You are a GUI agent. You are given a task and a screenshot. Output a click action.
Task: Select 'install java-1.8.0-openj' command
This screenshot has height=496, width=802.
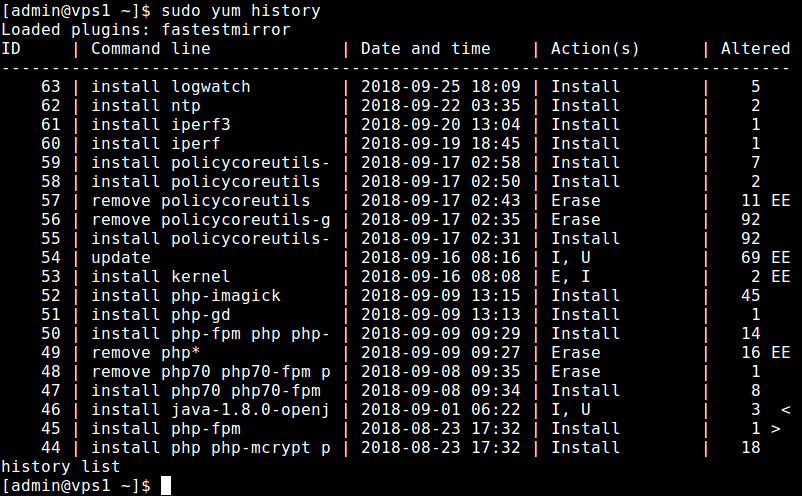(x=210, y=410)
